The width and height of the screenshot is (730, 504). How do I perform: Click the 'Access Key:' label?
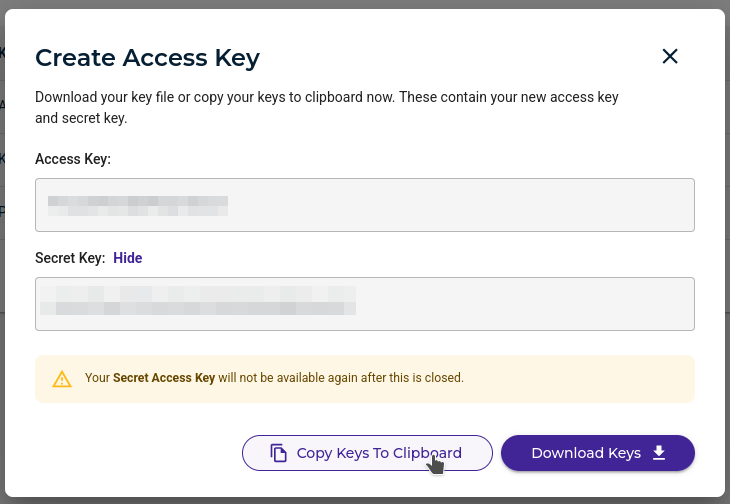click(73, 159)
